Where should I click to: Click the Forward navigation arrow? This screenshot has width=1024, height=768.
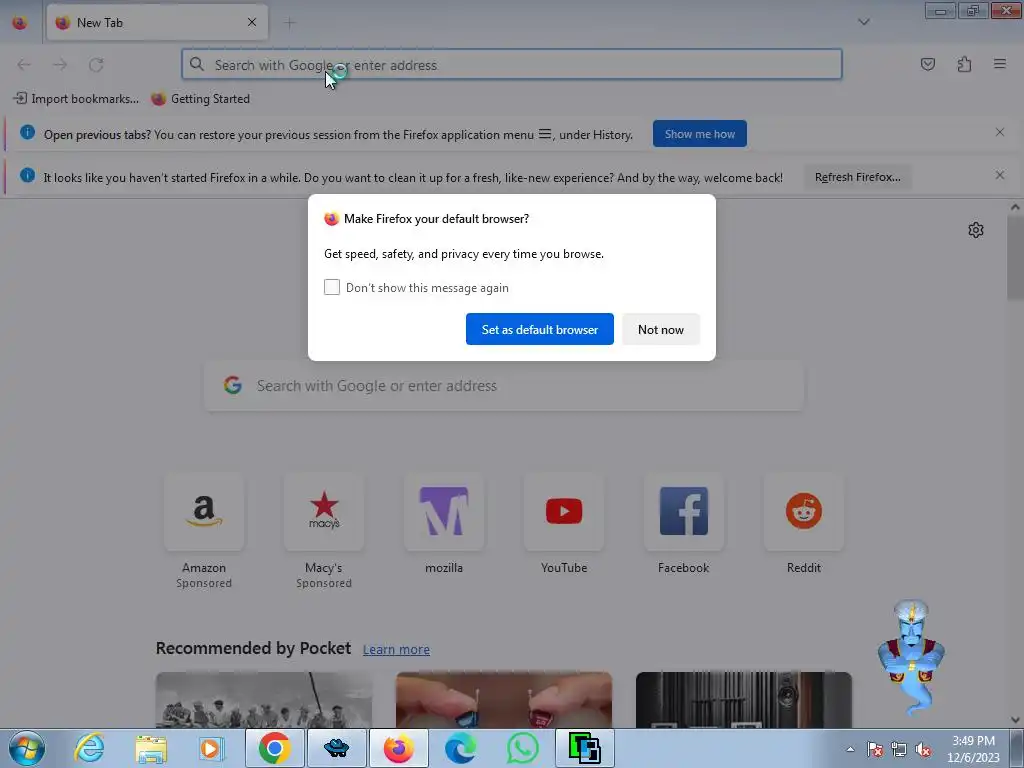tap(60, 65)
